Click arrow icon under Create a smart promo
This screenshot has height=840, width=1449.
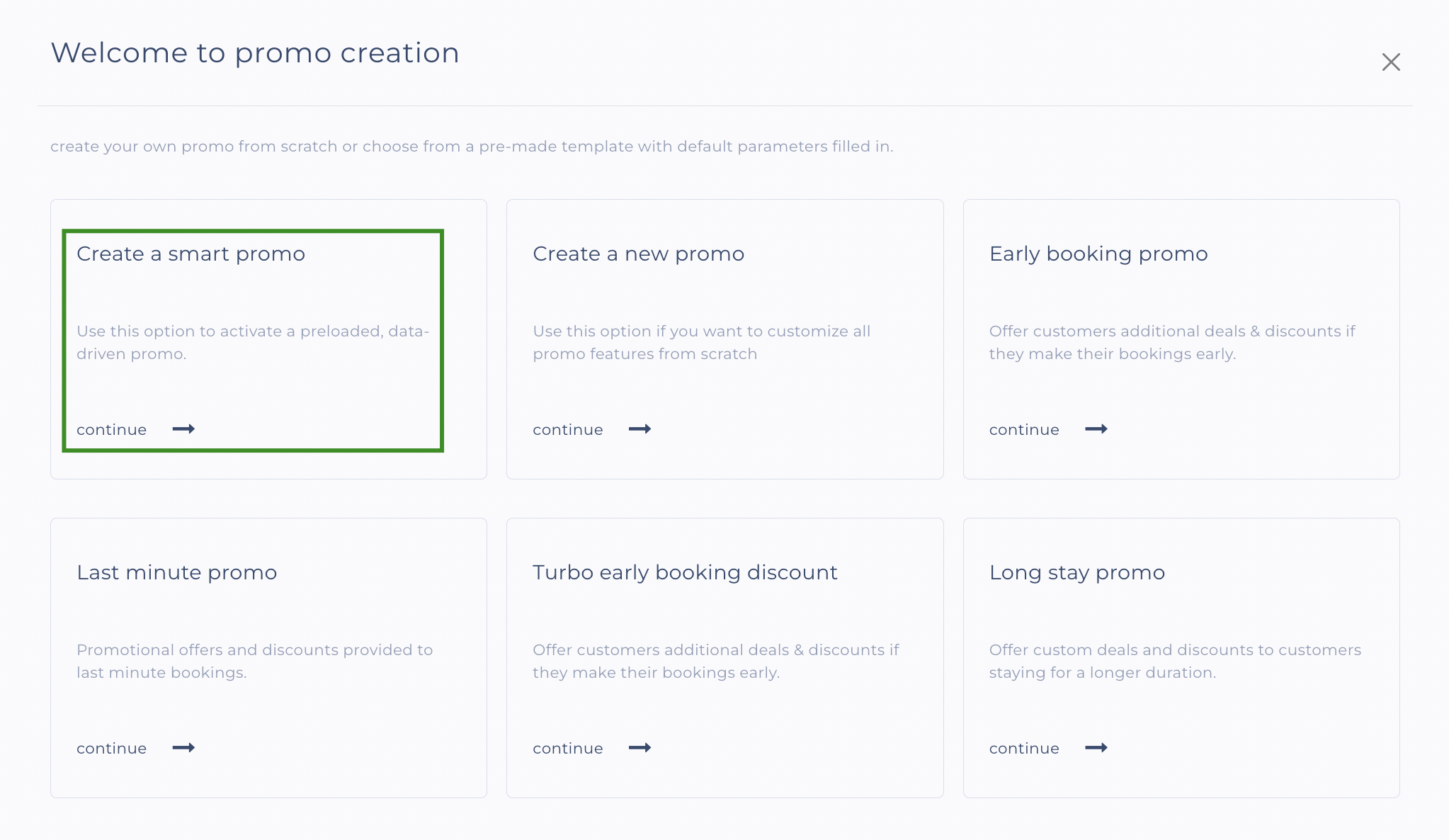(183, 429)
